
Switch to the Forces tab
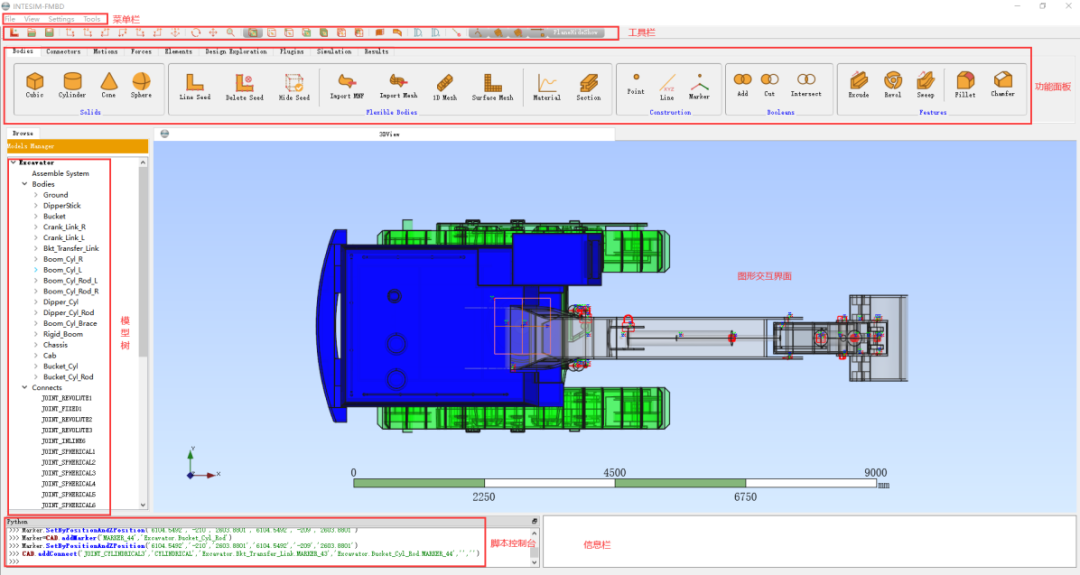141,52
